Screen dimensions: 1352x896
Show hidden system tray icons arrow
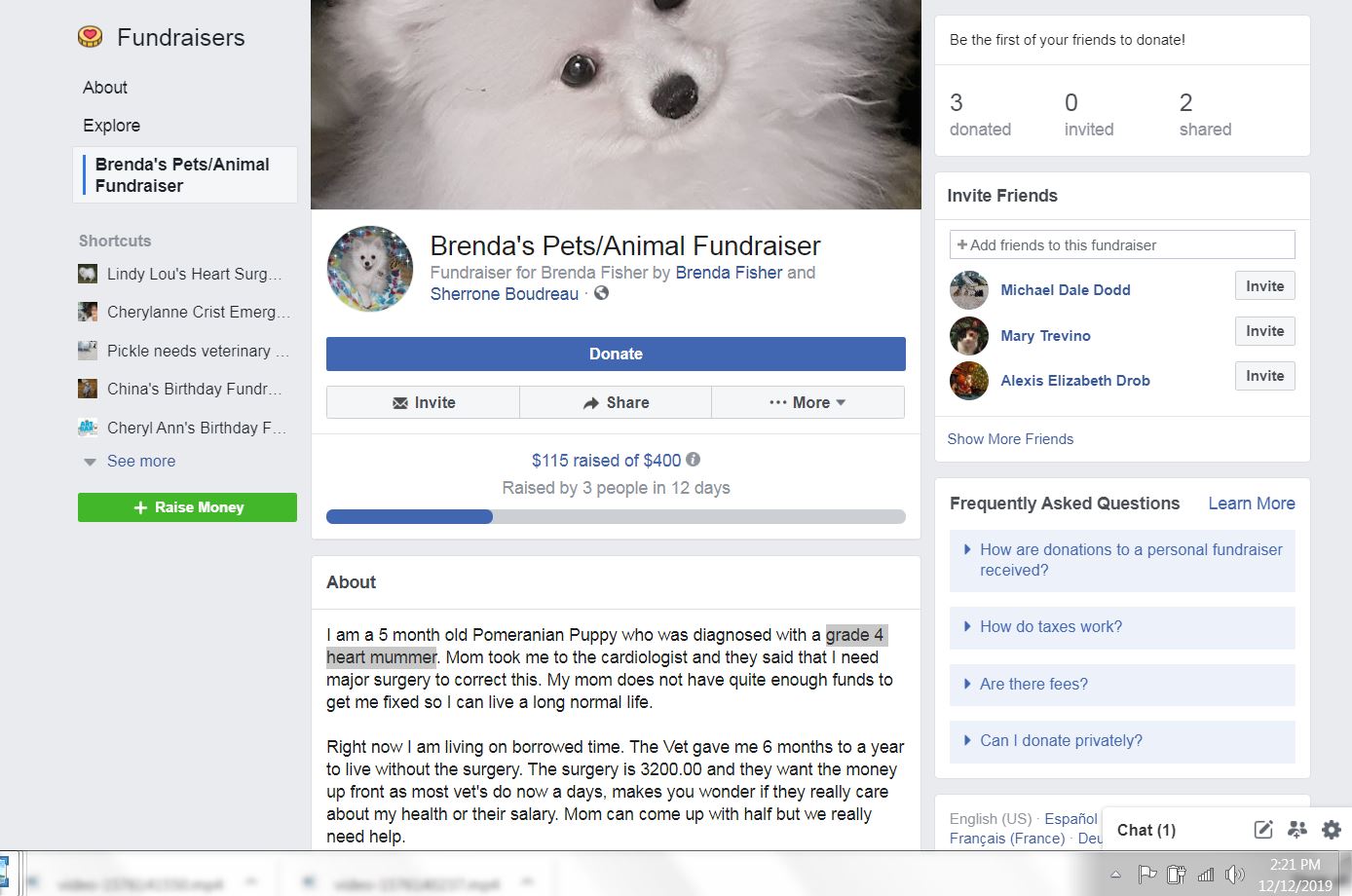[1115, 874]
